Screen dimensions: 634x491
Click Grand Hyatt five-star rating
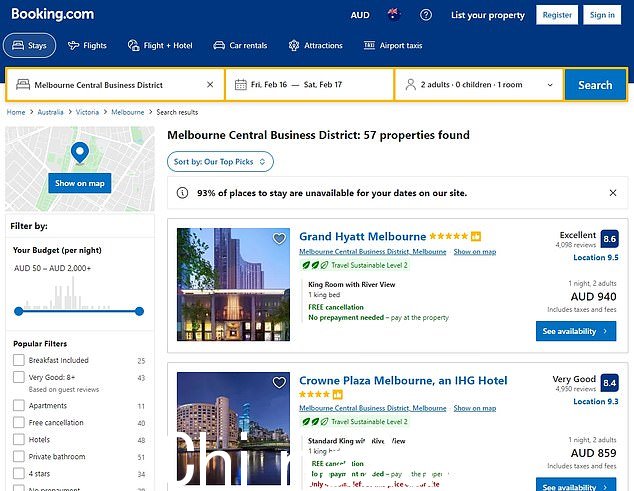[448, 236]
